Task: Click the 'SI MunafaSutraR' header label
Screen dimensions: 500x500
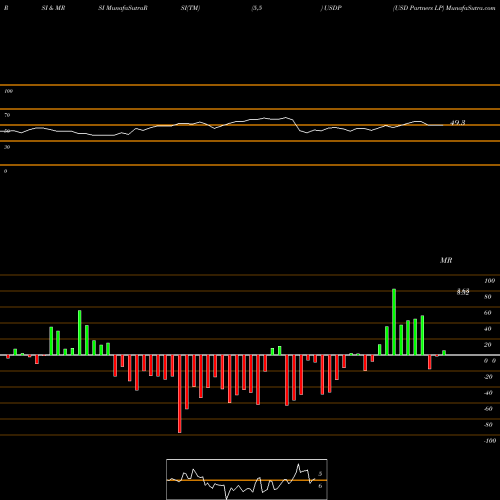Action: tap(123, 8)
